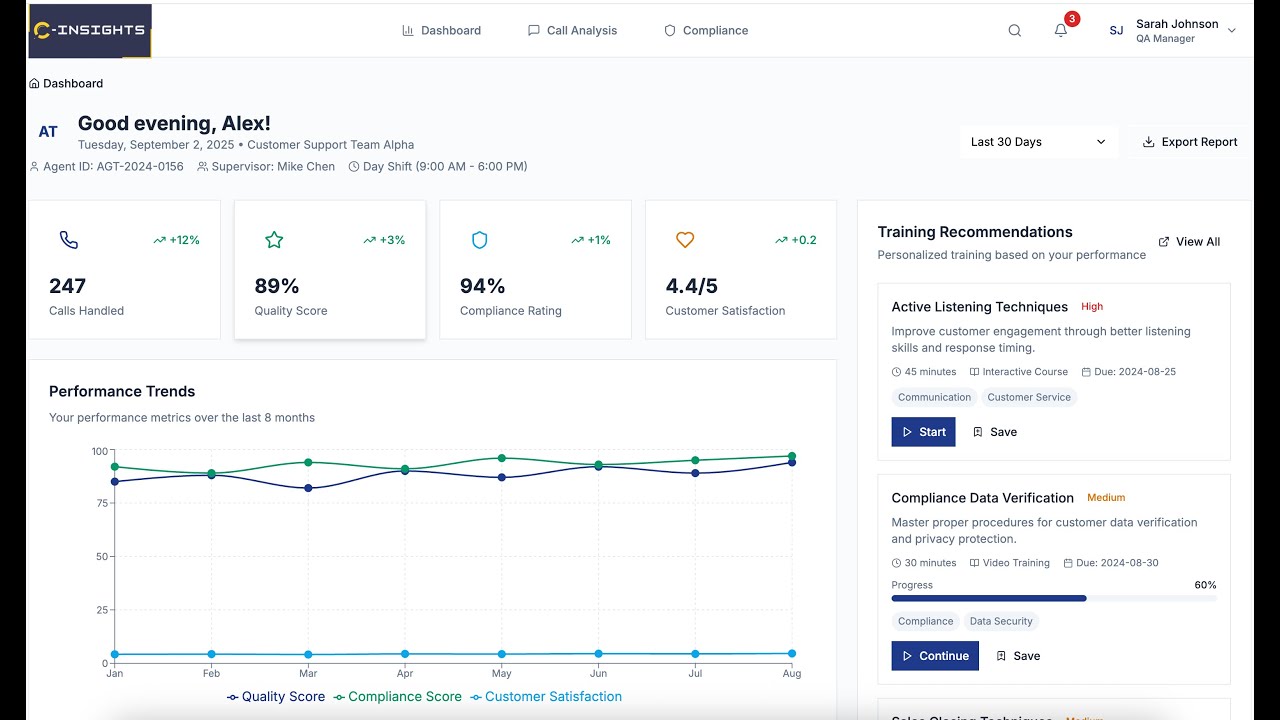Click the Aug Quality Score data point
This screenshot has width=1280, height=720.
[792, 462]
